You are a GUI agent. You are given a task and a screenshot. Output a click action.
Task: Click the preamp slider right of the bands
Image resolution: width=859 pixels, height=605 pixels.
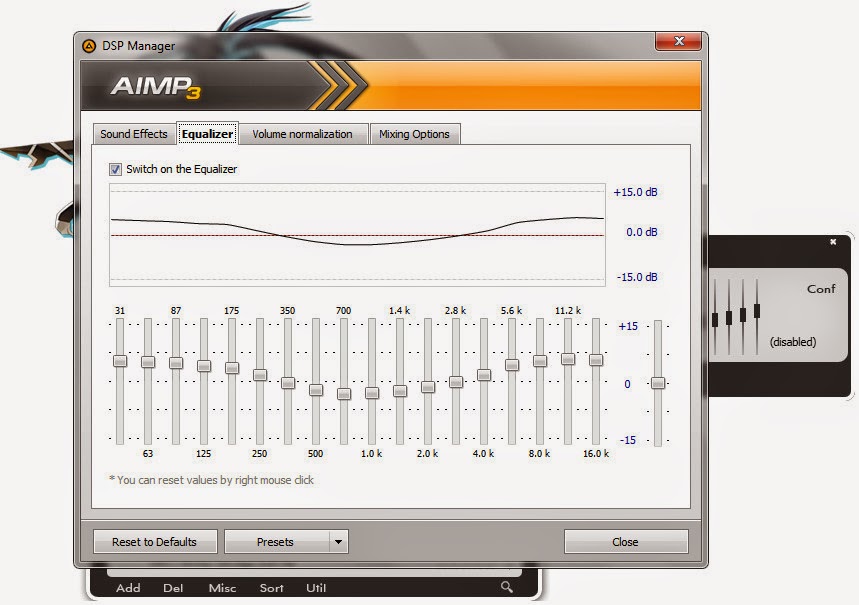[x=658, y=382]
